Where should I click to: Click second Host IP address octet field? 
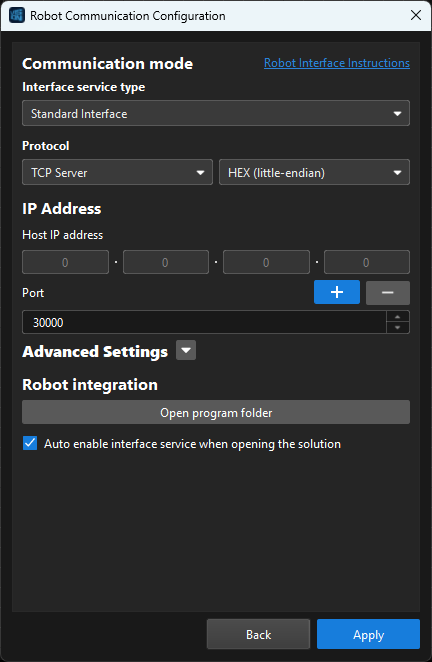tap(166, 262)
